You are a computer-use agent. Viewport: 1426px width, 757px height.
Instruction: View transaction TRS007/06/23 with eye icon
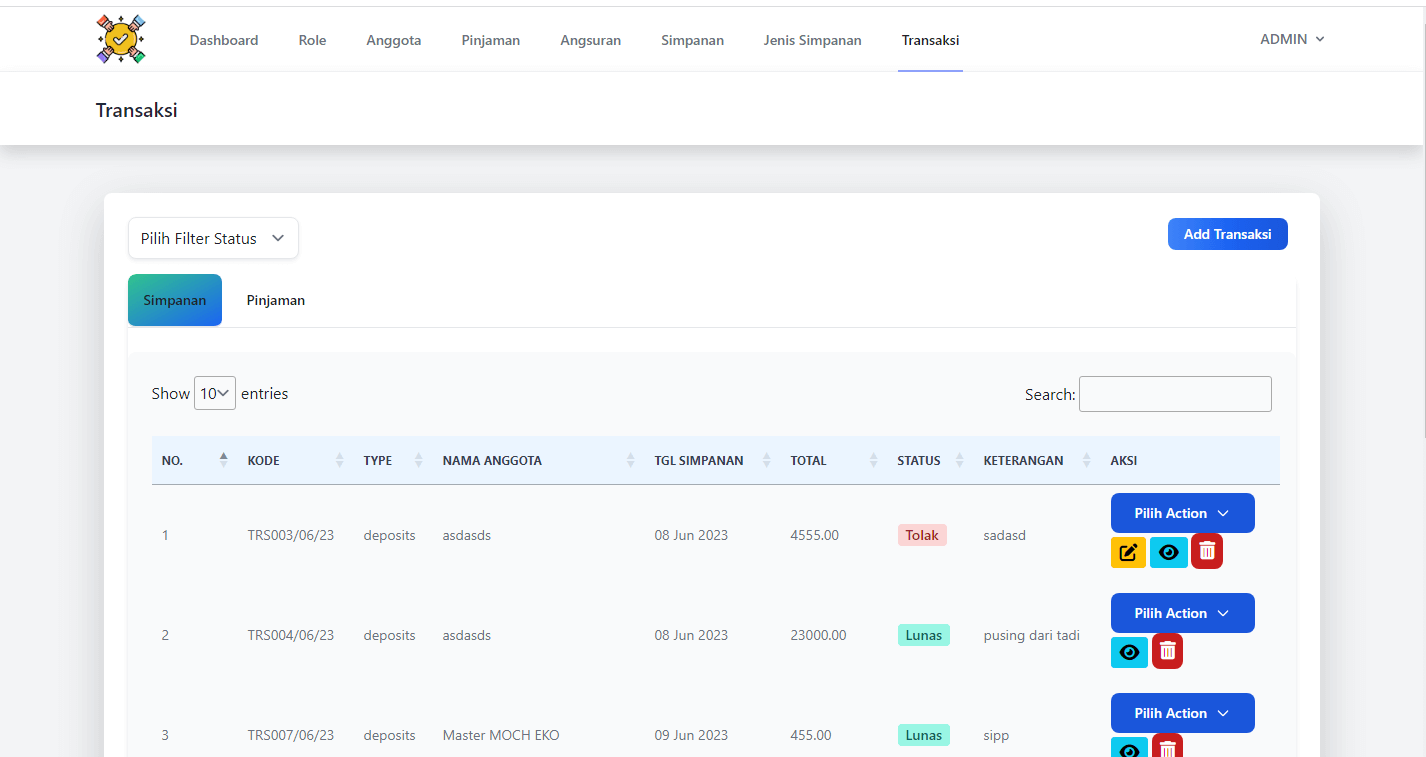point(1130,748)
